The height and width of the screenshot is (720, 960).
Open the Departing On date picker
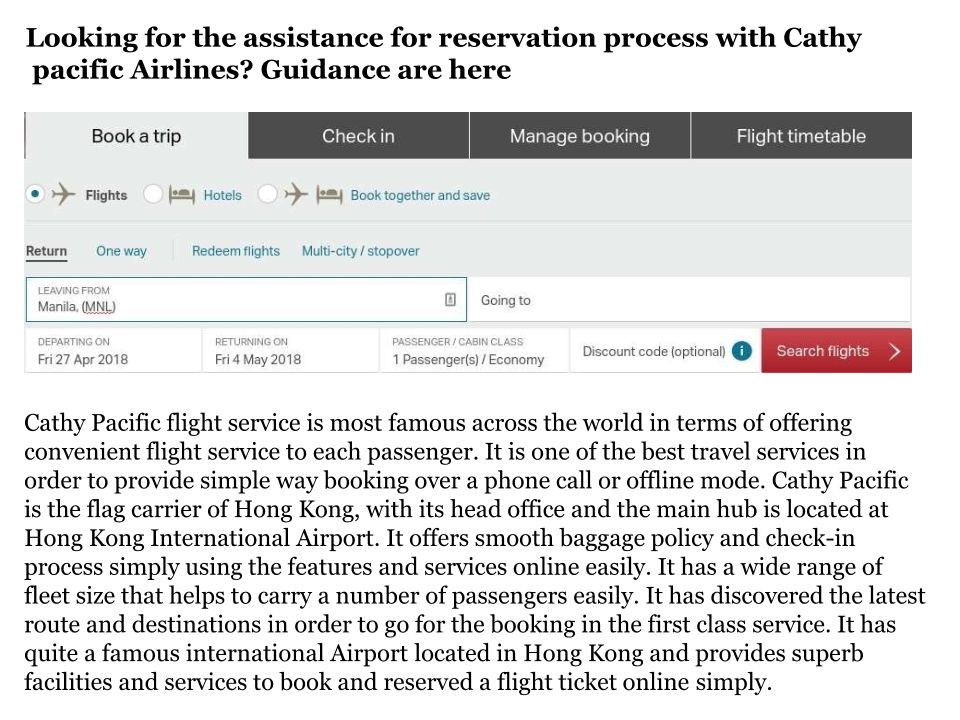click(113, 351)
